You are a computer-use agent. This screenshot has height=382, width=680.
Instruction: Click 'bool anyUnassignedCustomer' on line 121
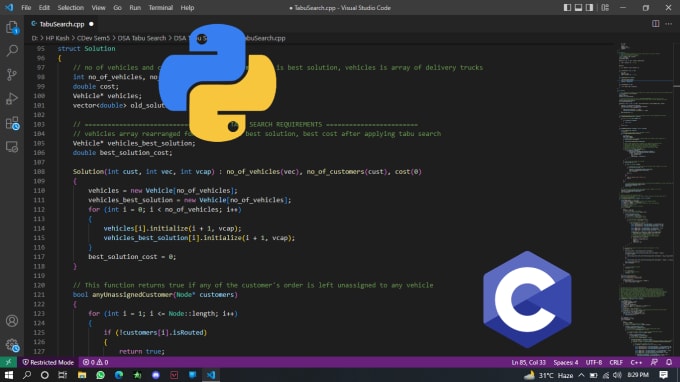[x=122, y=295]
